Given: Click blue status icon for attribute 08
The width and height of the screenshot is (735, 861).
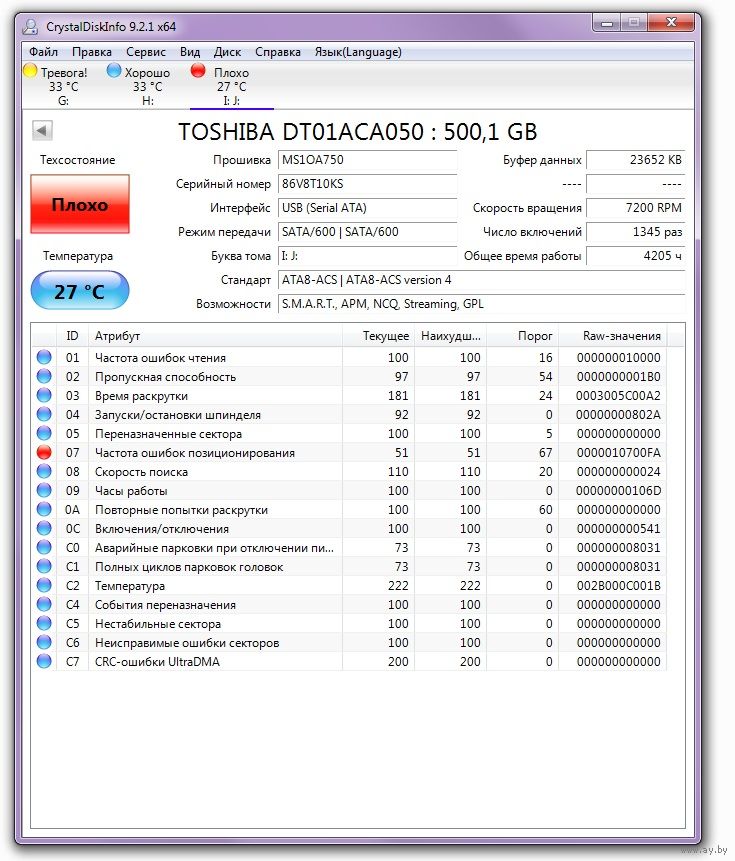Looking at the screenshot, I should [x=44, y=471].
